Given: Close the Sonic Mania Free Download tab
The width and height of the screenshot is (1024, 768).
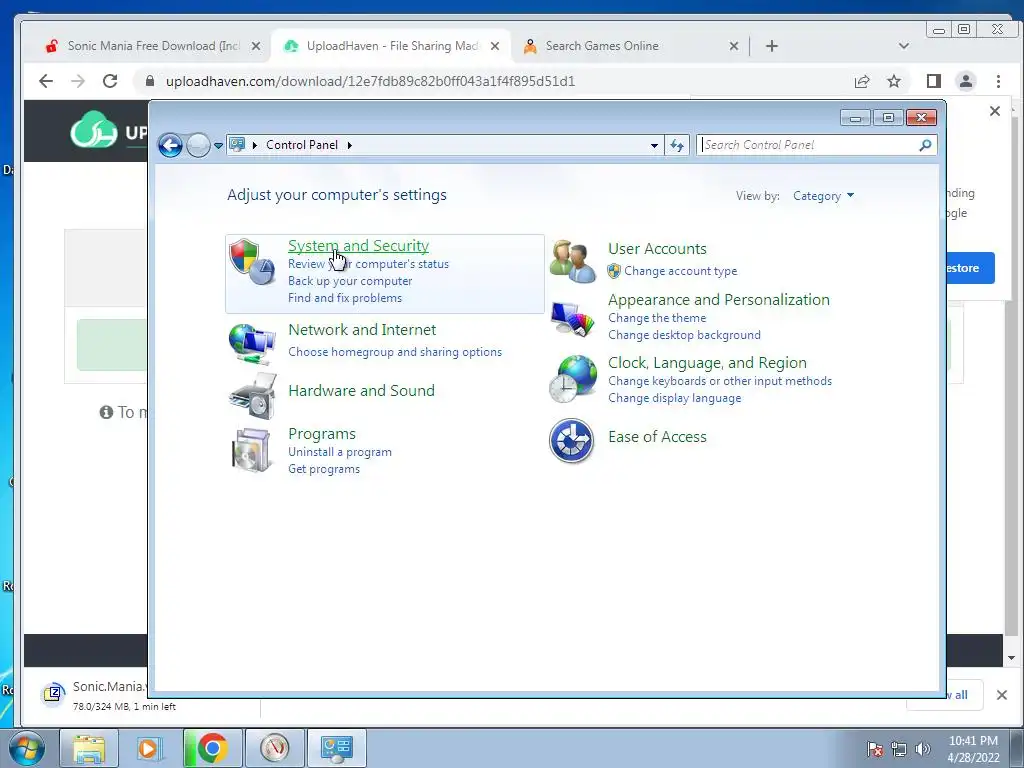Looking at the screenshot, I should 256,46.
